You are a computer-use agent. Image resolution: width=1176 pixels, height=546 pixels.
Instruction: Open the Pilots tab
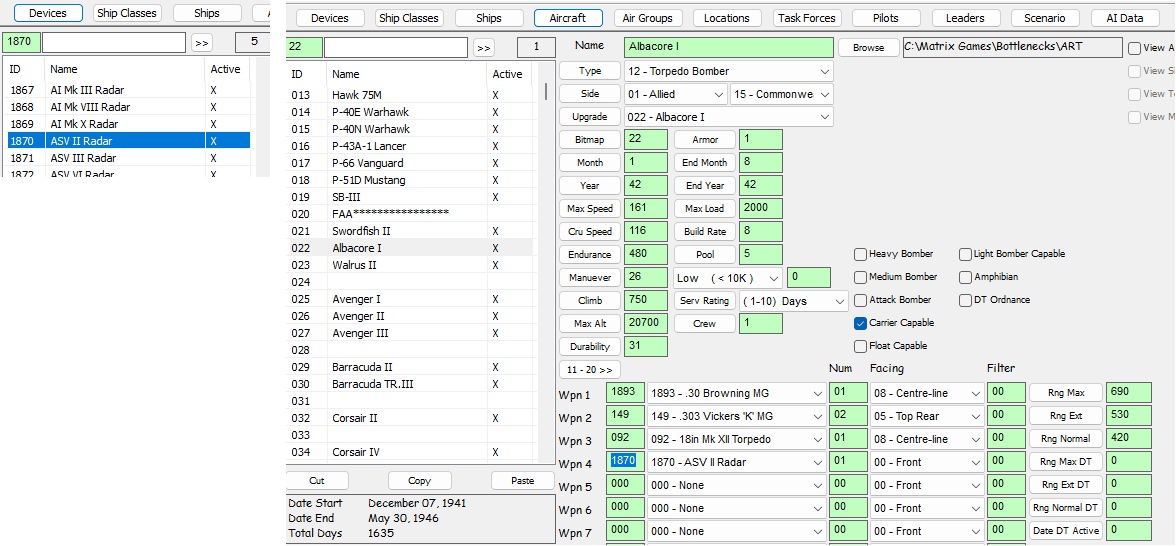886,18
